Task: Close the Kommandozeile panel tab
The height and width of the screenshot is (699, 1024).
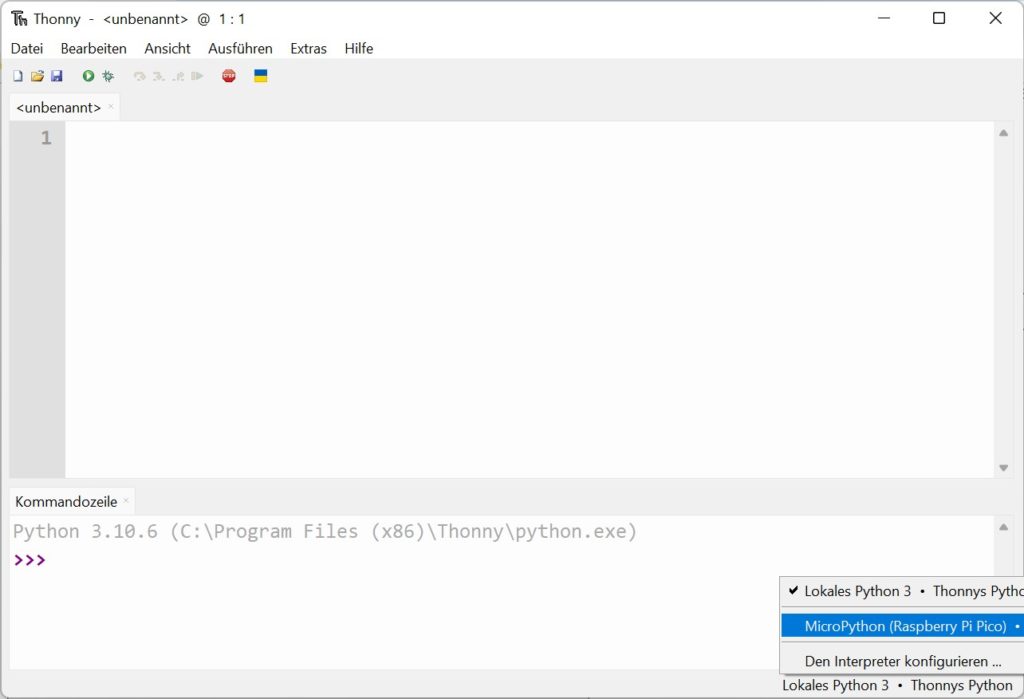Action: 126,501
